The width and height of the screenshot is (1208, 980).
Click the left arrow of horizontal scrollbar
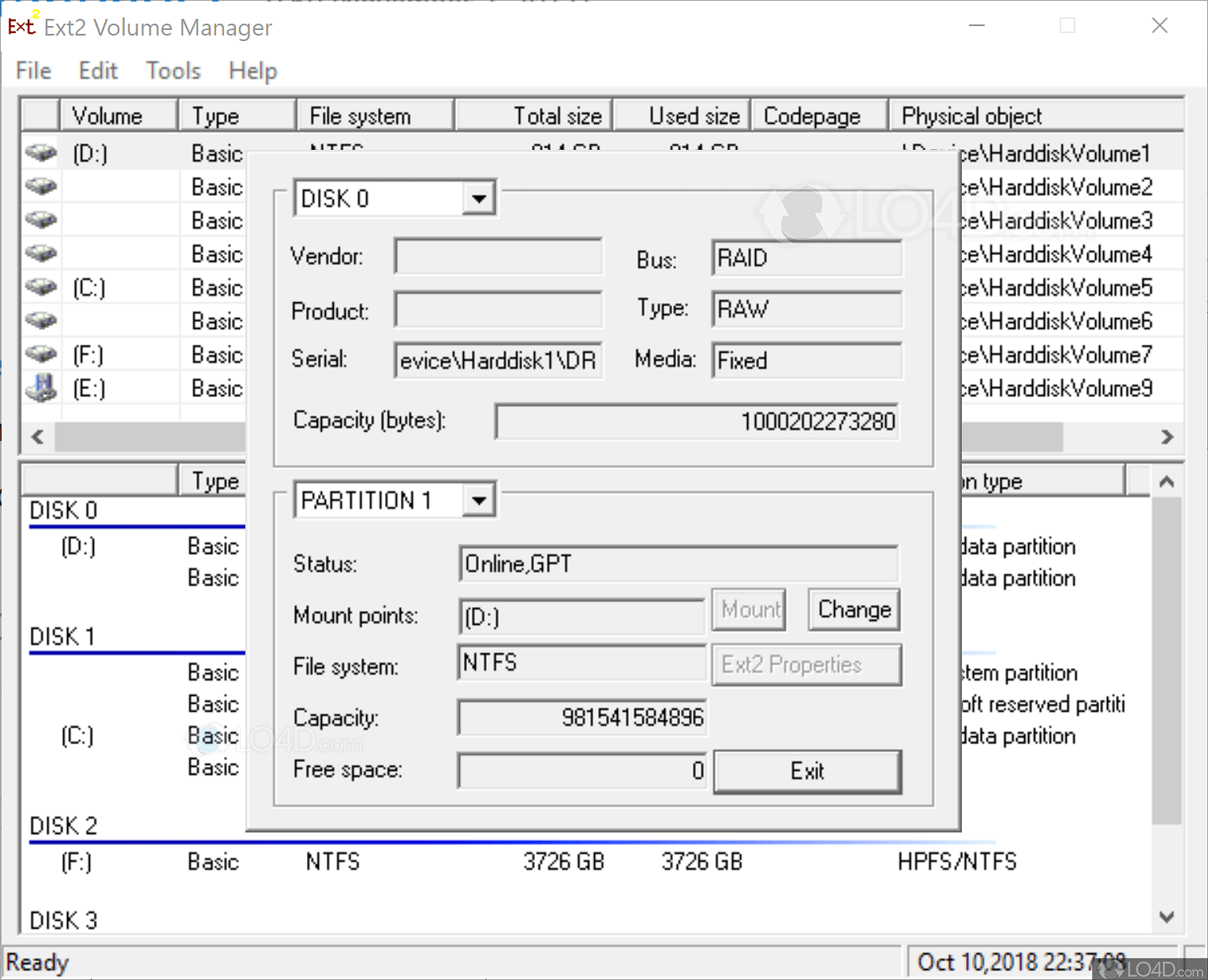(x=37, y=436)
